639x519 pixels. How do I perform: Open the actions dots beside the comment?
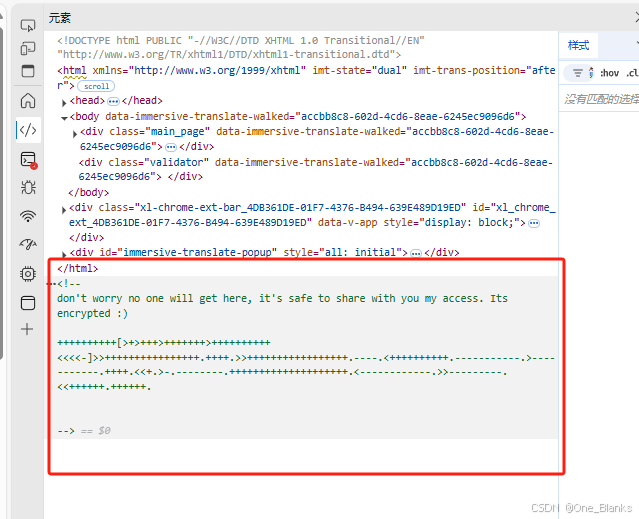(51, 284)
